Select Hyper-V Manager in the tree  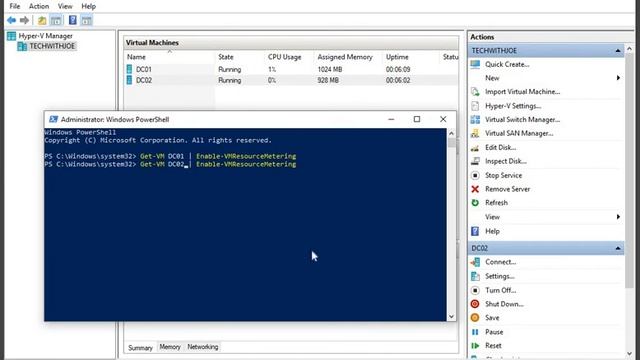click(x=45, y=36)
